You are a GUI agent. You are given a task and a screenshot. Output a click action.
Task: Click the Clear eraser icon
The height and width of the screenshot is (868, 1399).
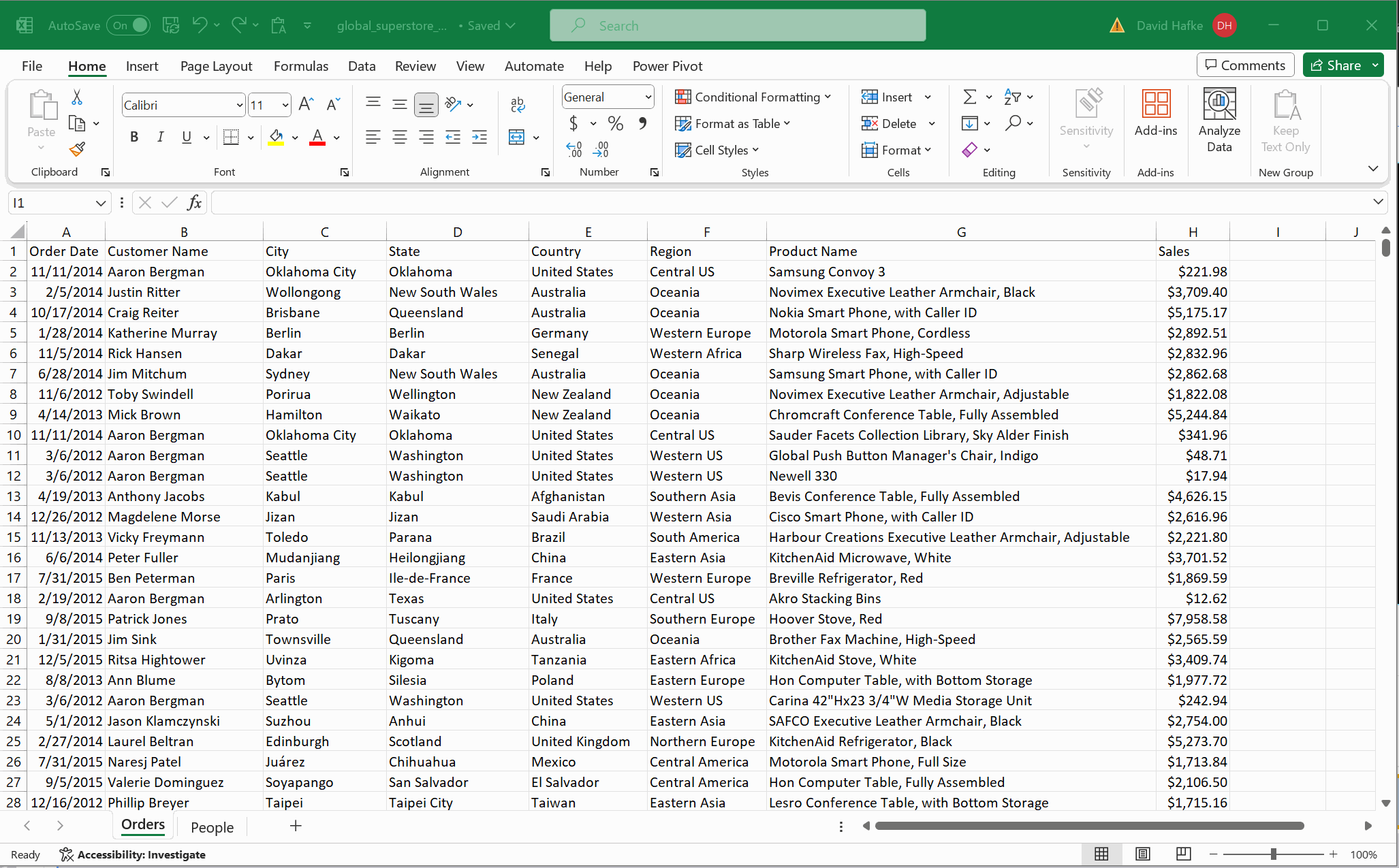pyautogui.click(x=969, y=149)
